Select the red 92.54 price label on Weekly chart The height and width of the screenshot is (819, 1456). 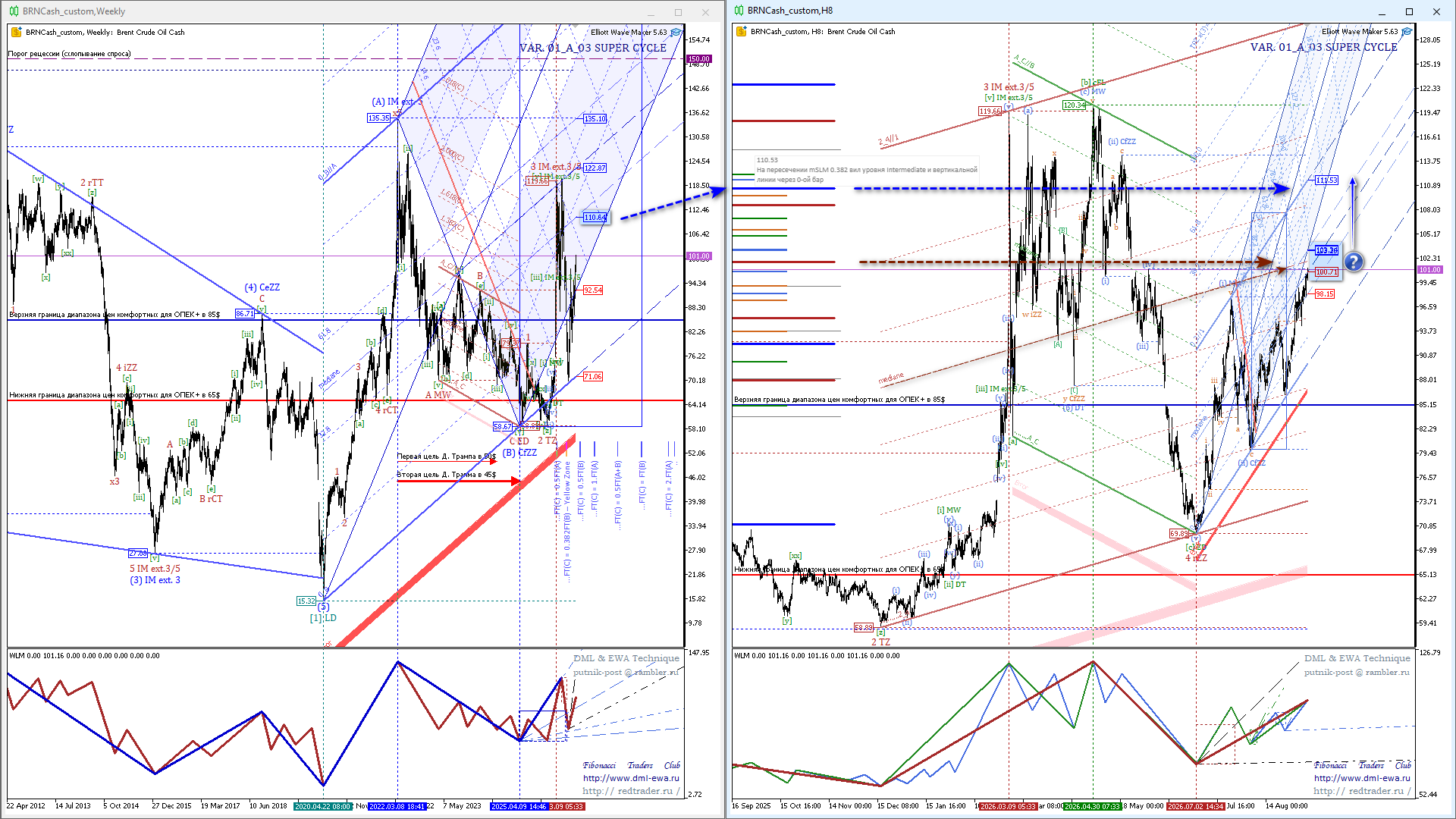[x=592, y=290]
